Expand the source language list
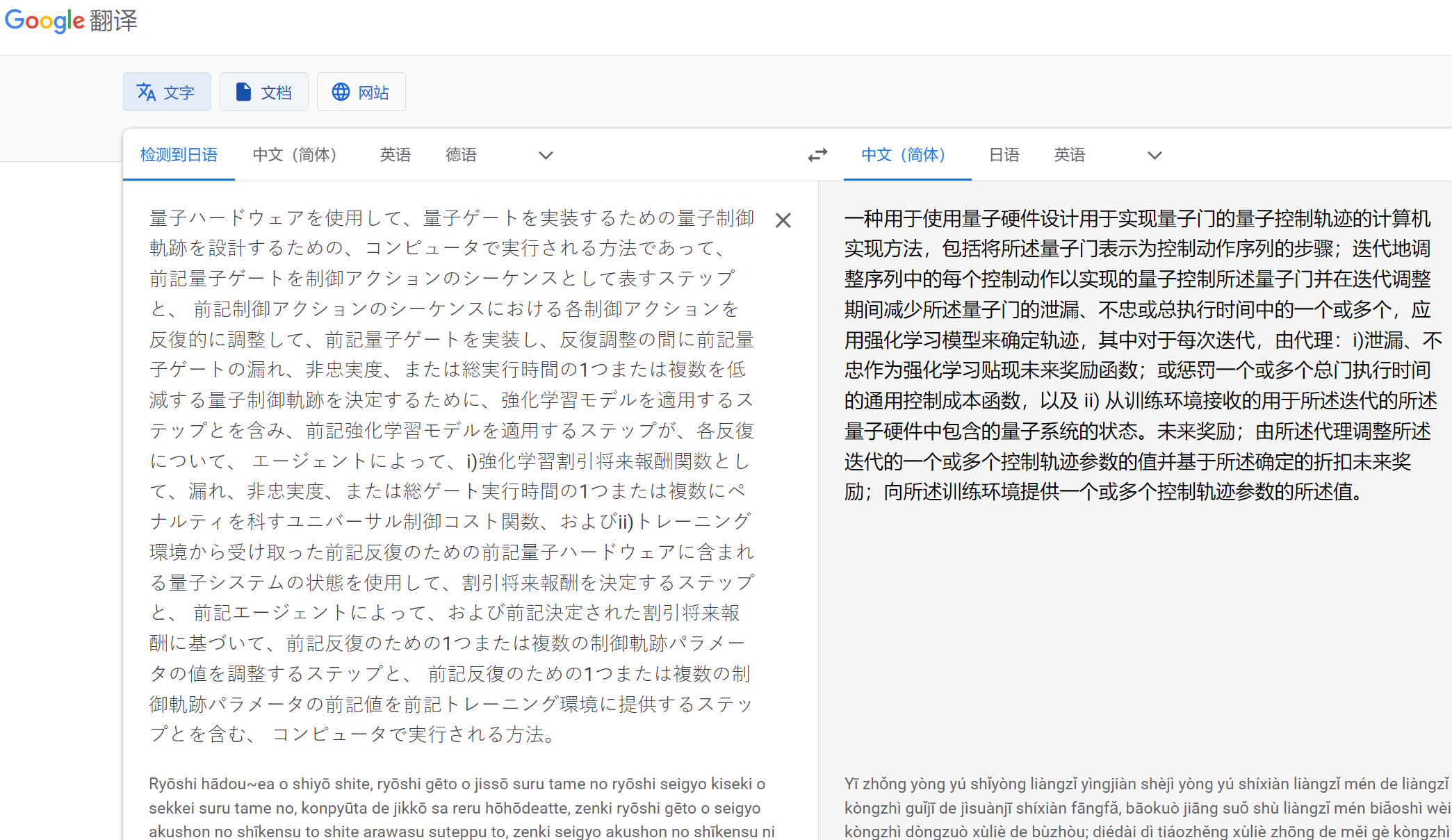This screenshot has width=1452, height=840. (546, 155)
